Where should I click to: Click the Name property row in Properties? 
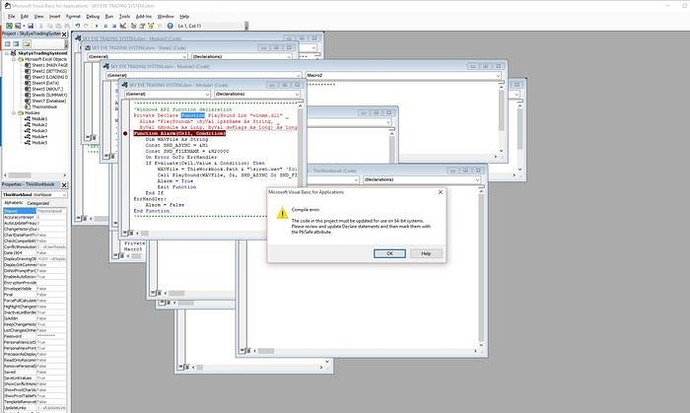[x=35, y=211]
